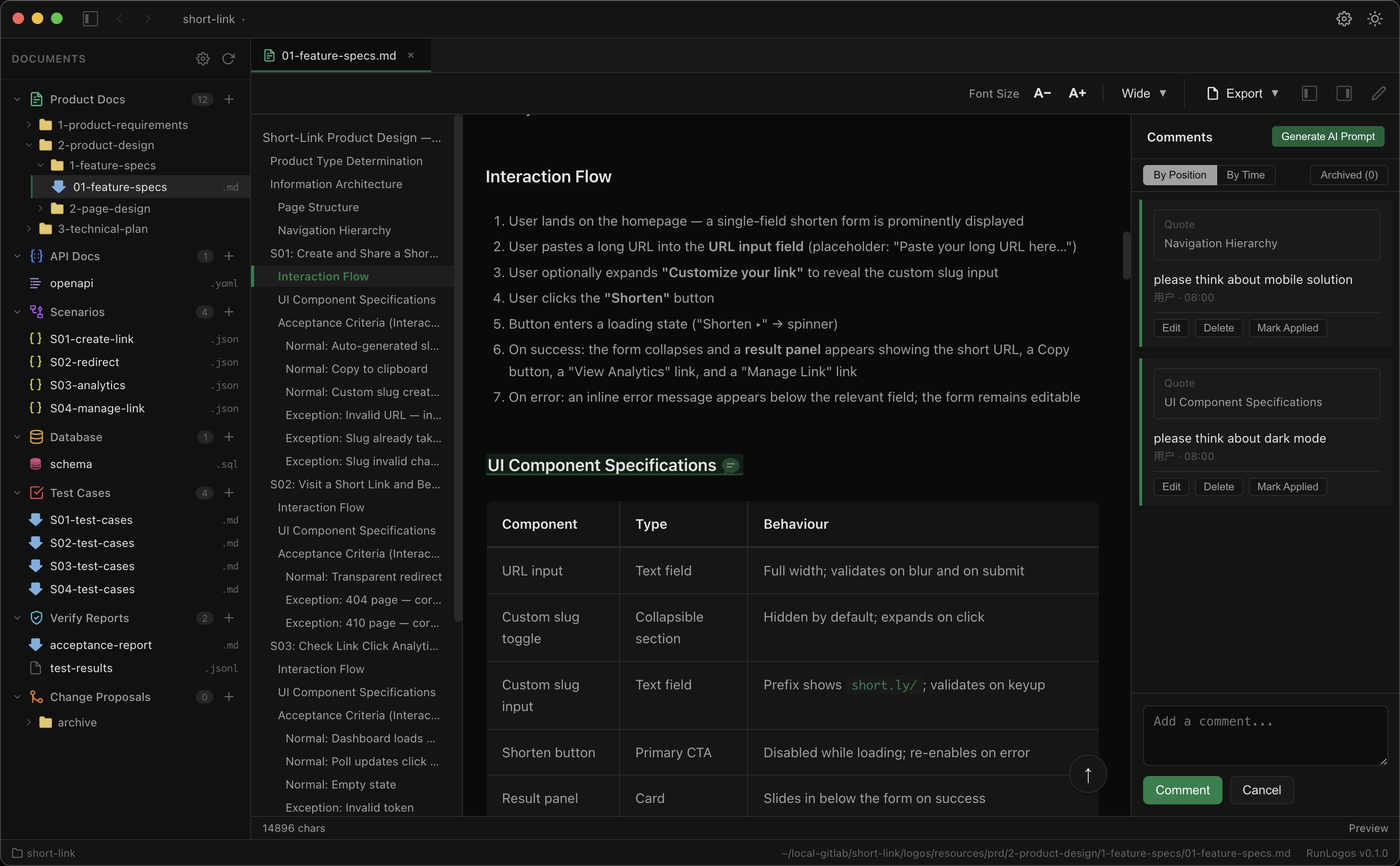The width and height of the screenshot is (1400, 866).
Task: Enter edit mode with the pencil icon
Action: (x=1378, y=93)
